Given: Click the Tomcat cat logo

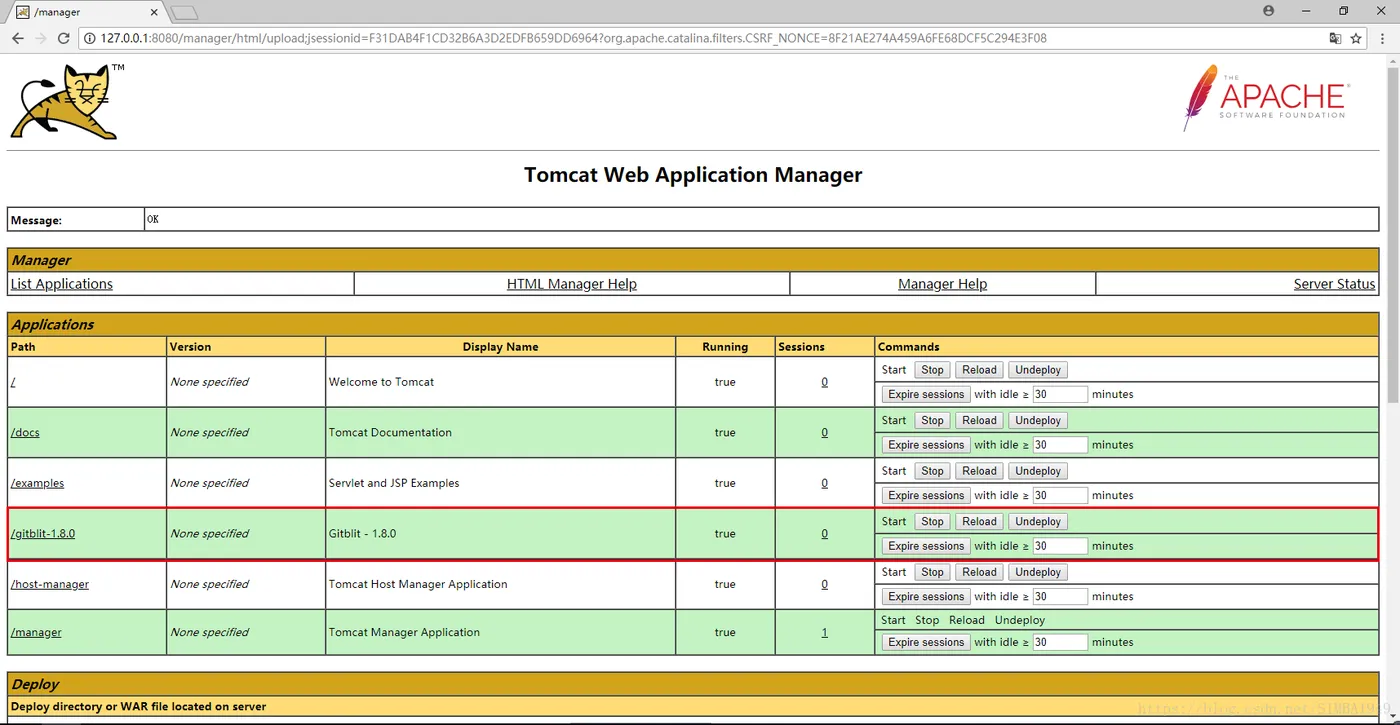Looking at the screenshot, I should [x=66, y=101].
